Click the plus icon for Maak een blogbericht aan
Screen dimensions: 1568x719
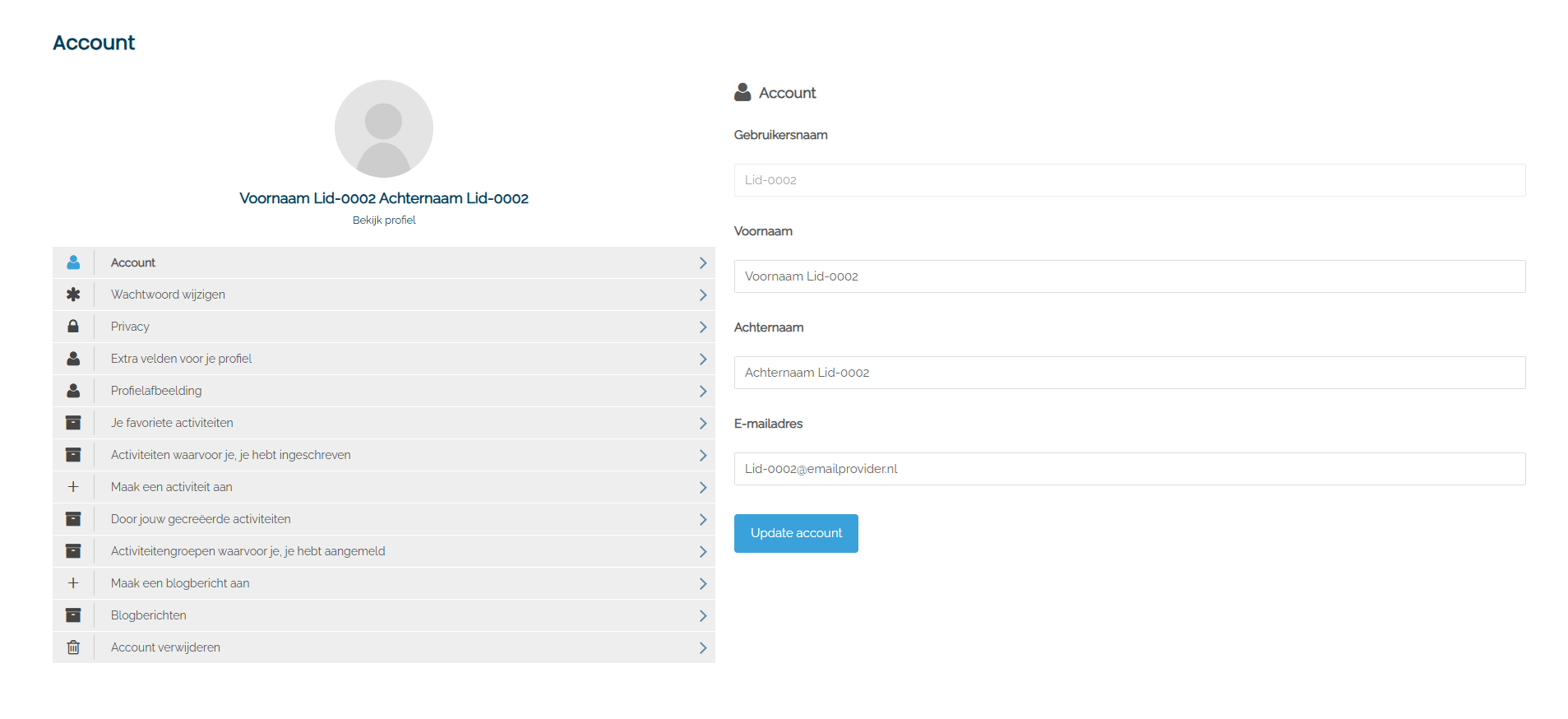click(x=73, y=583)
